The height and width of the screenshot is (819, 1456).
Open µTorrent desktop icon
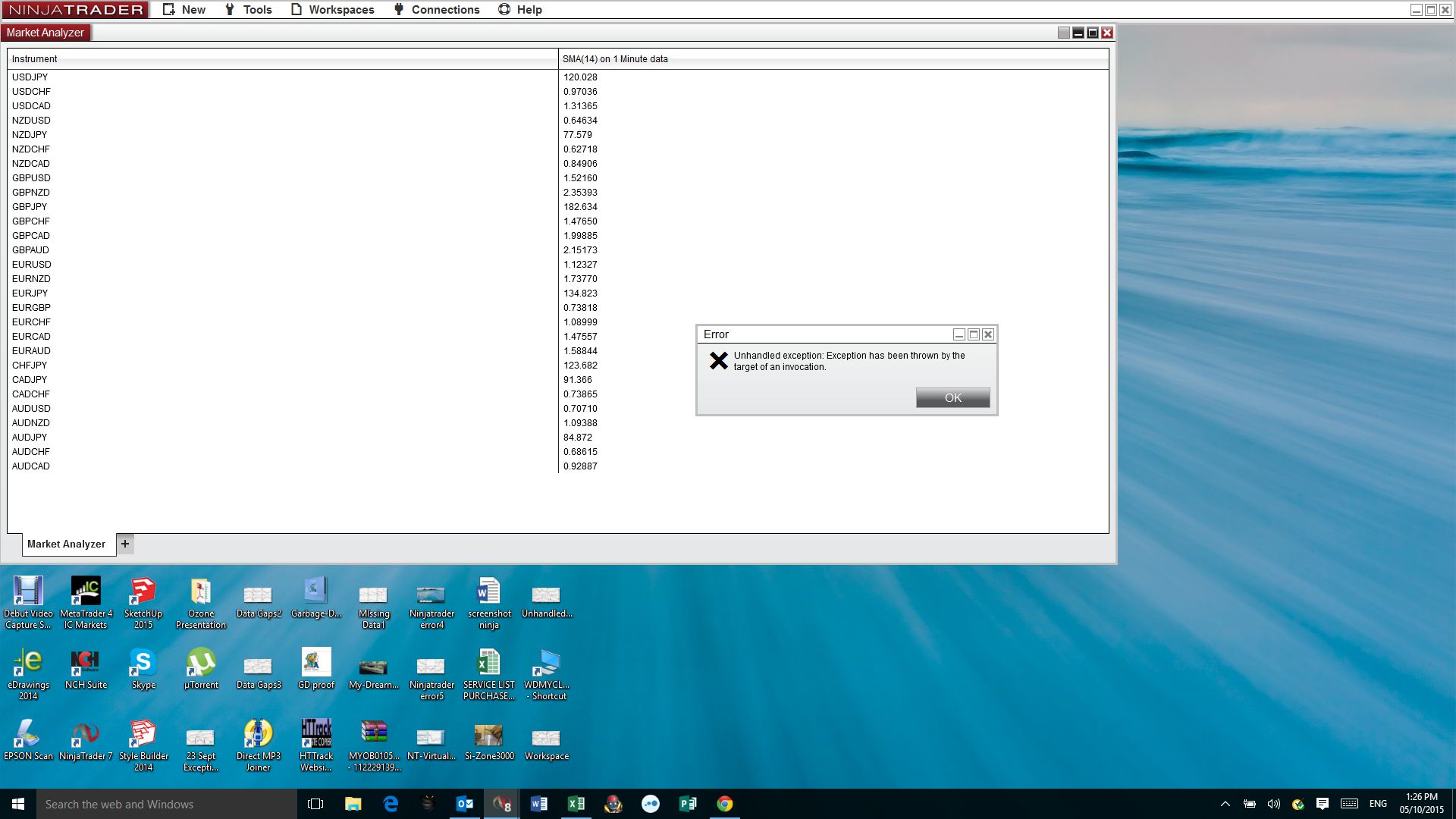pyautogui.click(x=201, y=667)
